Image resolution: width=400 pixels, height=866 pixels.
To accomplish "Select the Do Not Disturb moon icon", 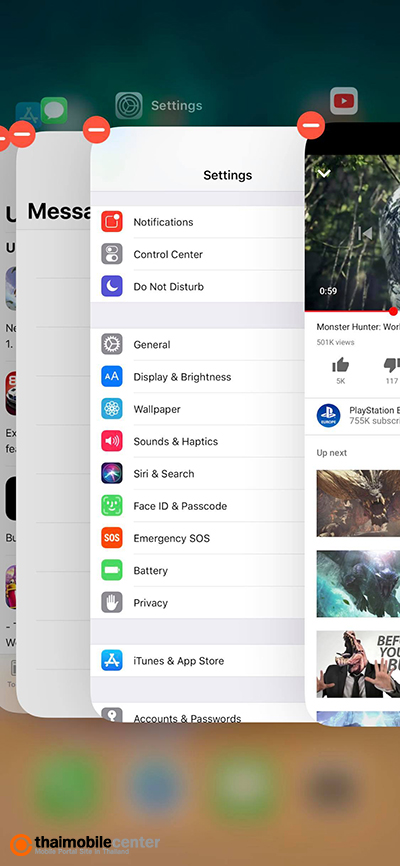I will pyautogui.click(x=112, y=286).
